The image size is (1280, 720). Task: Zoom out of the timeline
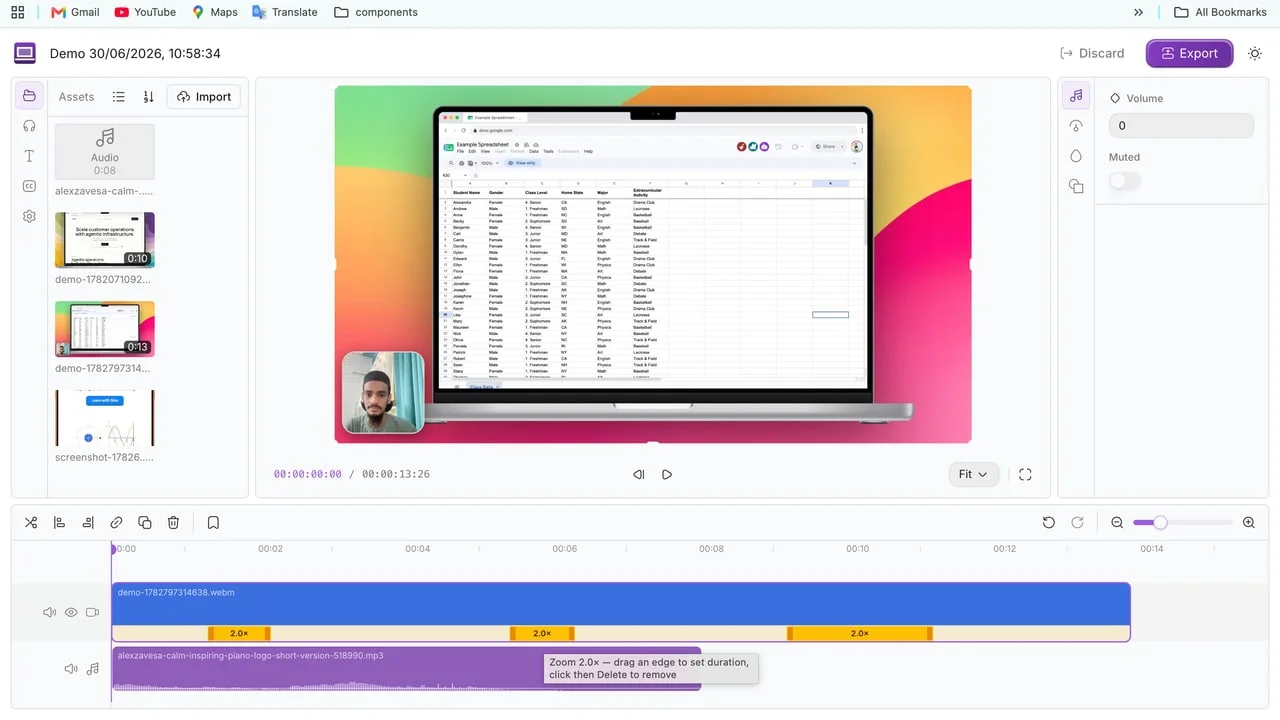(1117, 522)
